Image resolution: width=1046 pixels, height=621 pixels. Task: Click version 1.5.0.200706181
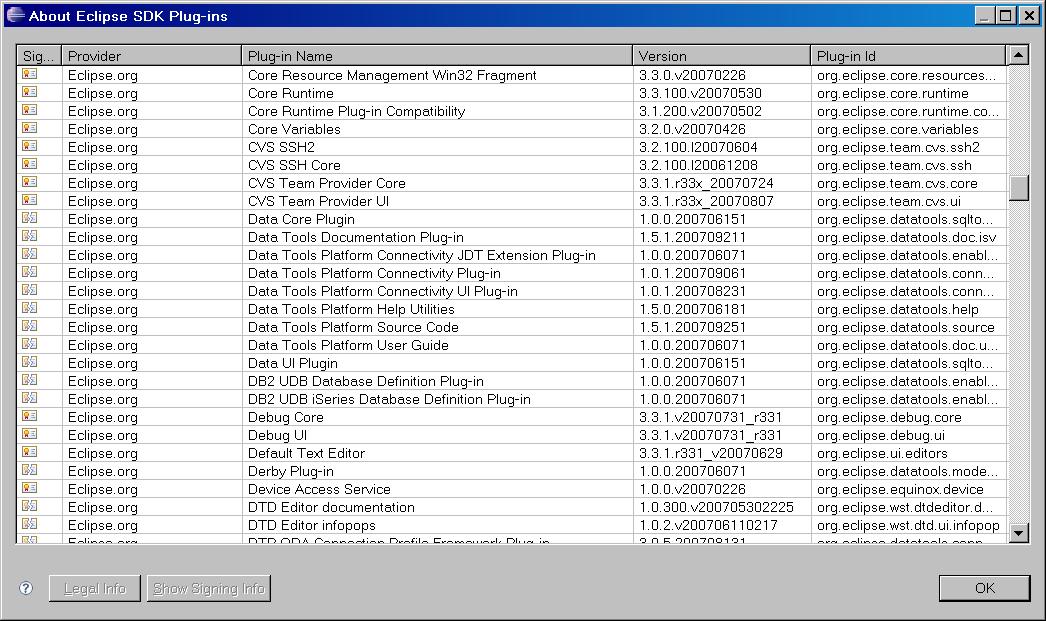(x=692, y=309)
